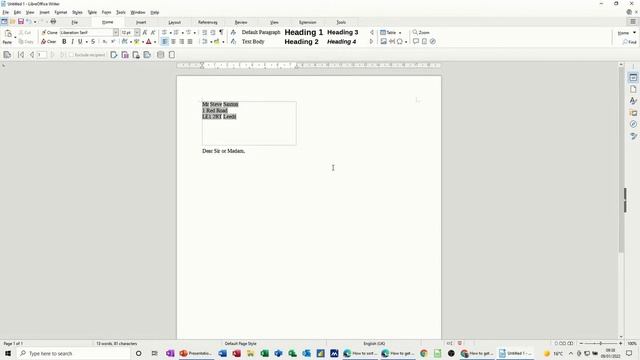Center align the paragraph
This screenshot has height=360, width=640.
[173, 42]
